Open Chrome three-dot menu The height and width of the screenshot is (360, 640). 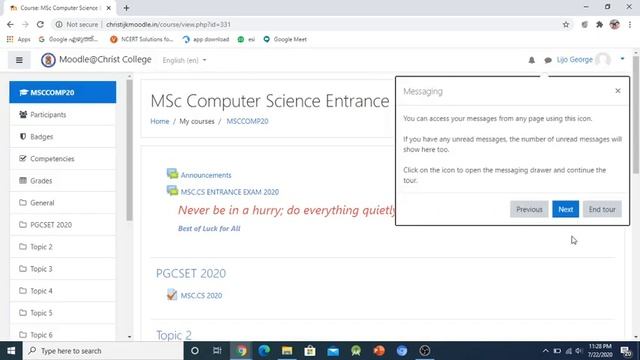coord(630,24)
